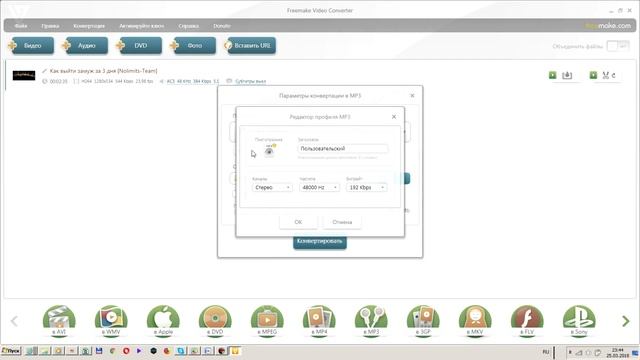Open the Пуск start menu
The width and height of the screenshot is (640, 360).
click(11, 351)
